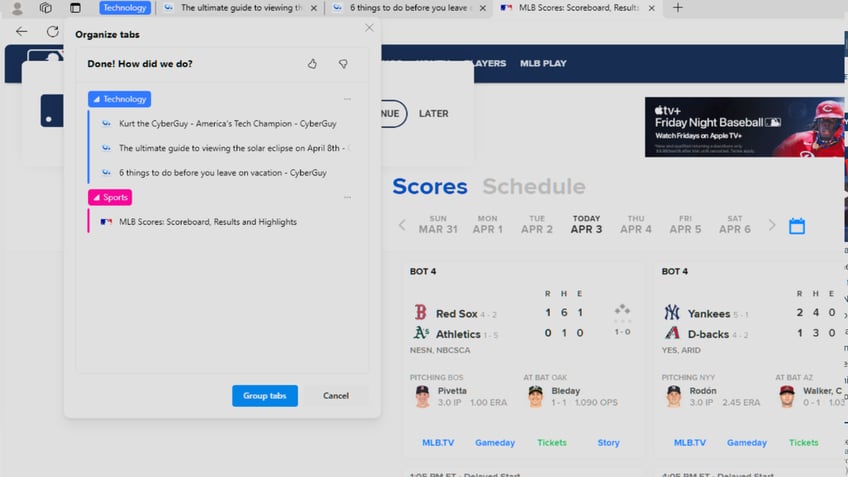
Task: Open more options for the Sports group
Action: [x=347, y=197]
